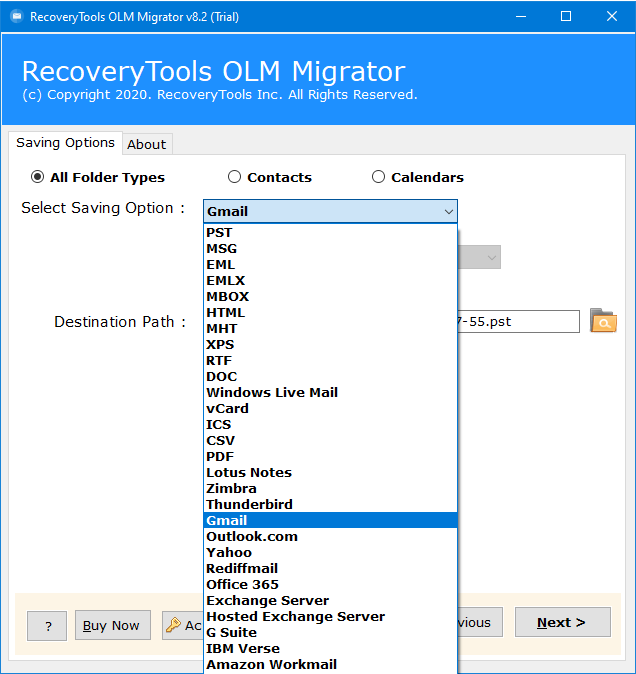636x674 pixels.
Task: Choose PST from the saving list
Action: click(330, 233)
